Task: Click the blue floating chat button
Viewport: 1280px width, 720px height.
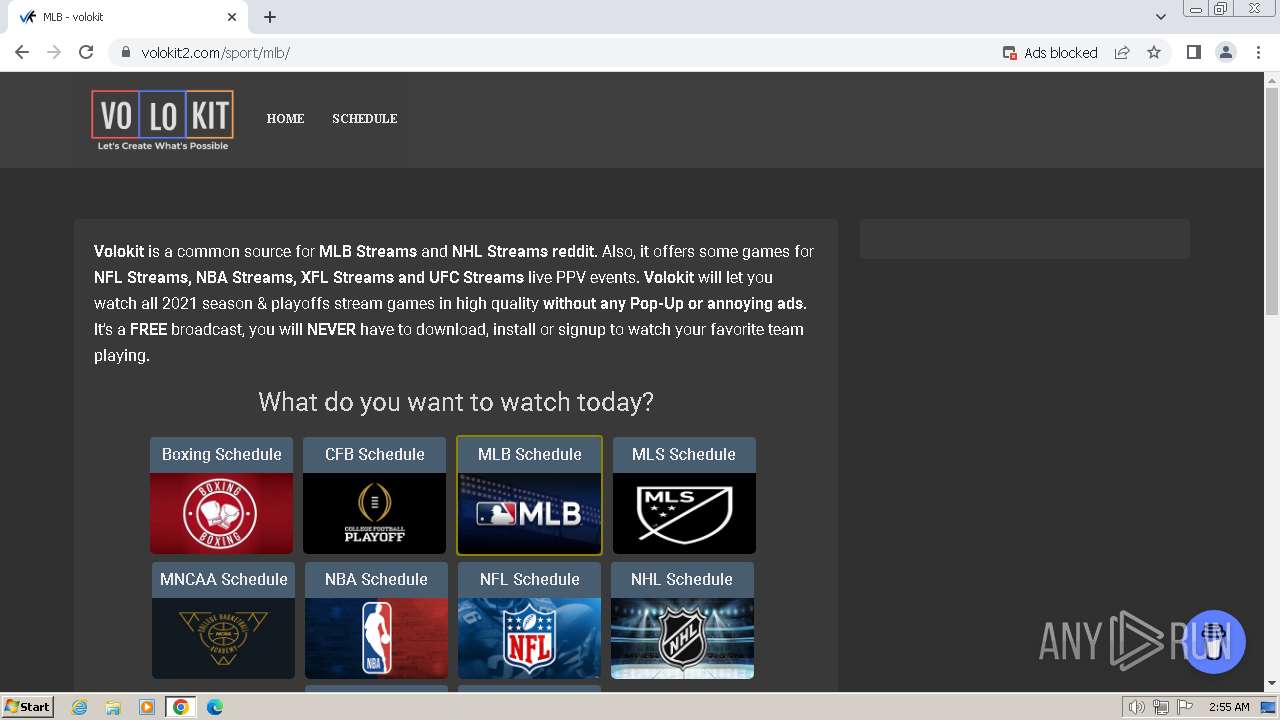Action: coord(1215,641)
